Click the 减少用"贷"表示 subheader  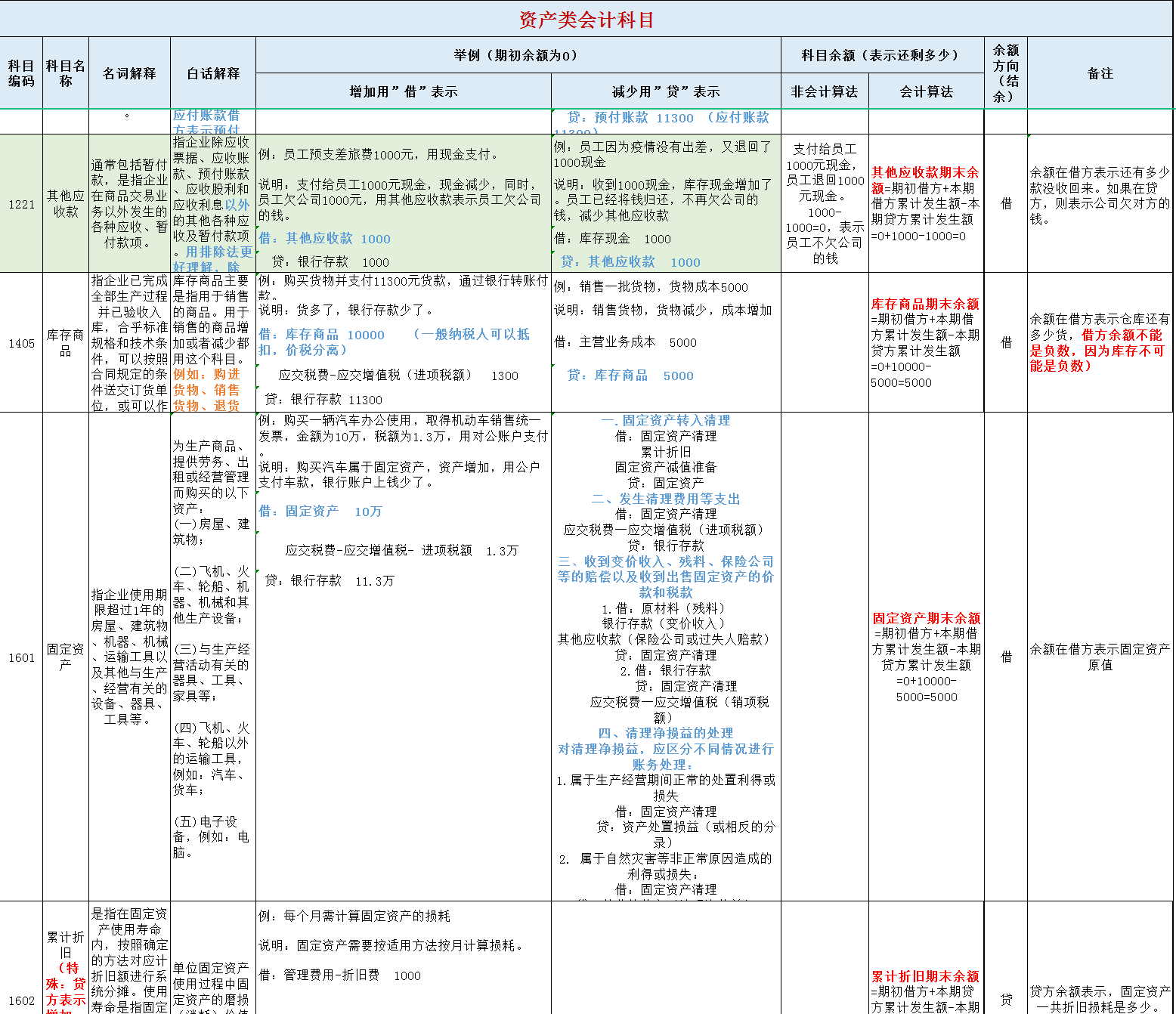click(x=665, y=91)
